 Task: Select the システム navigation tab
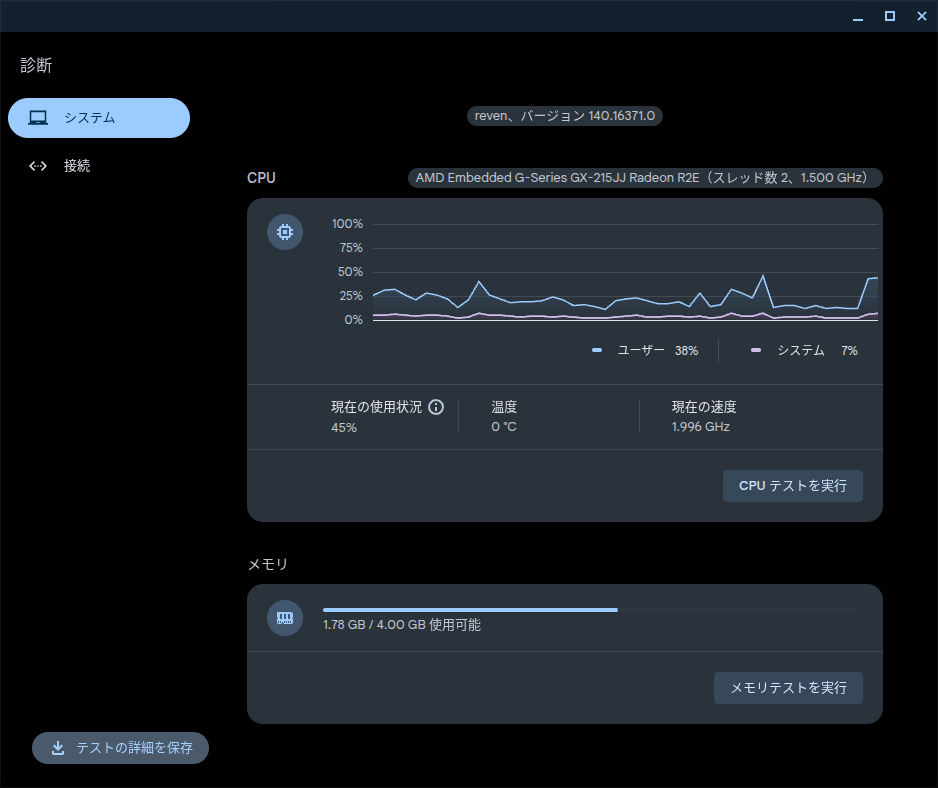point(99,118)
